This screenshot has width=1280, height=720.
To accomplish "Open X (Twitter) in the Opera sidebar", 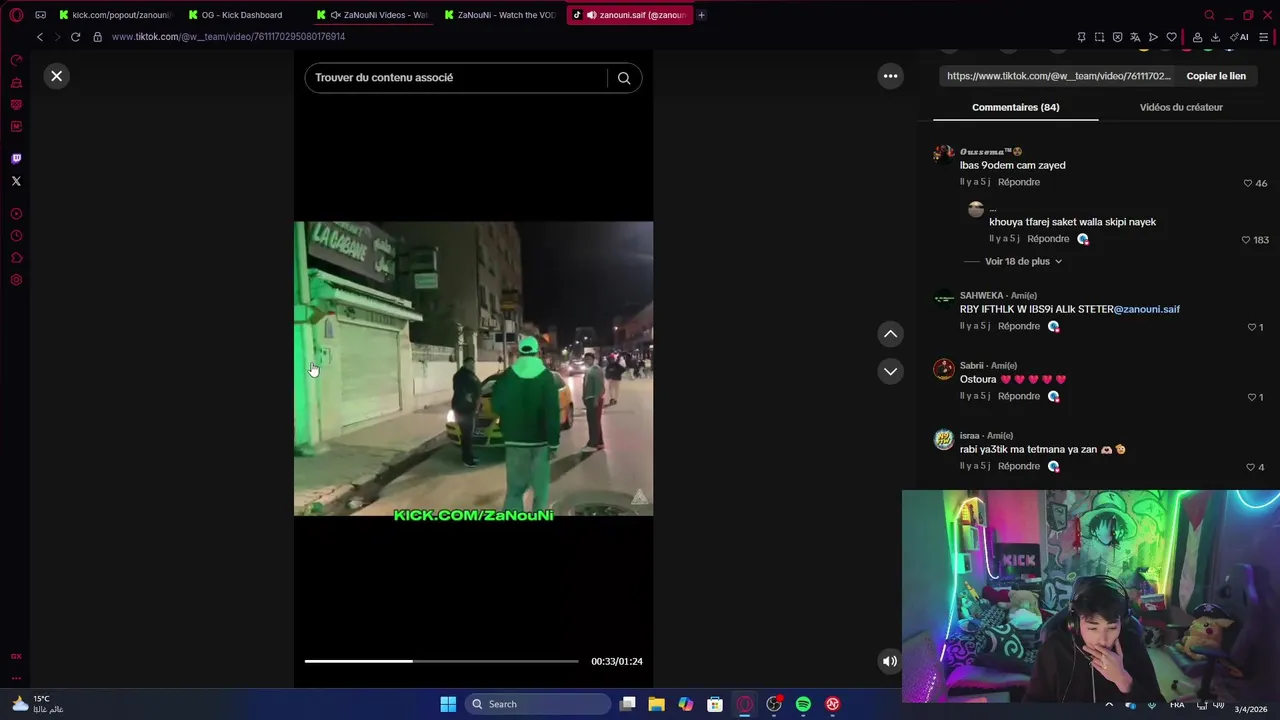I will (16, 181).
